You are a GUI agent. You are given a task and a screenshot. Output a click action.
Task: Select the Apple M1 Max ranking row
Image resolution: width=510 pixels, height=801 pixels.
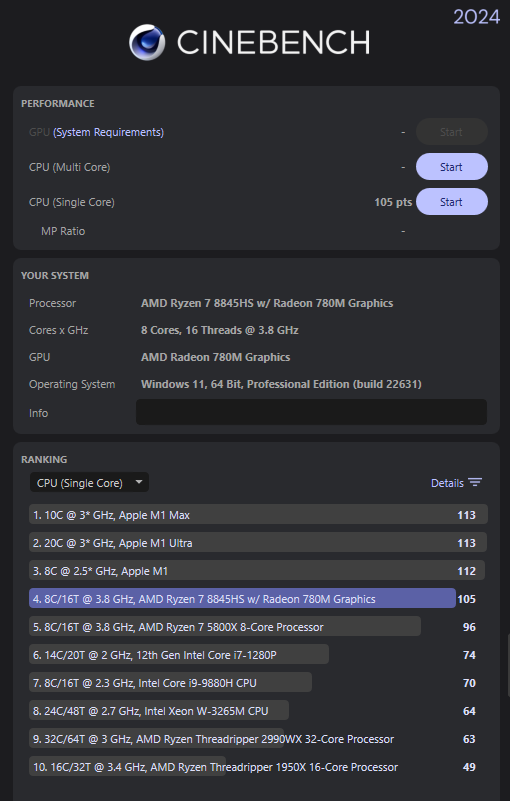point(258,515)
